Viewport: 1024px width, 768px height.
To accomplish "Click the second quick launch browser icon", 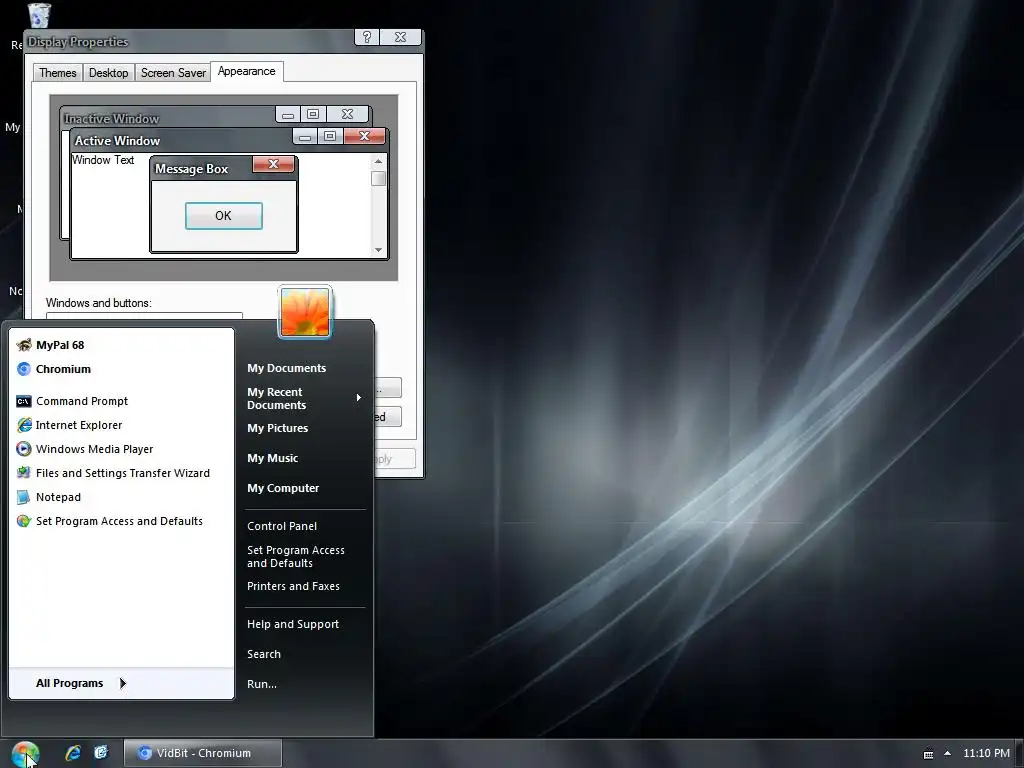I will [101, 753].
